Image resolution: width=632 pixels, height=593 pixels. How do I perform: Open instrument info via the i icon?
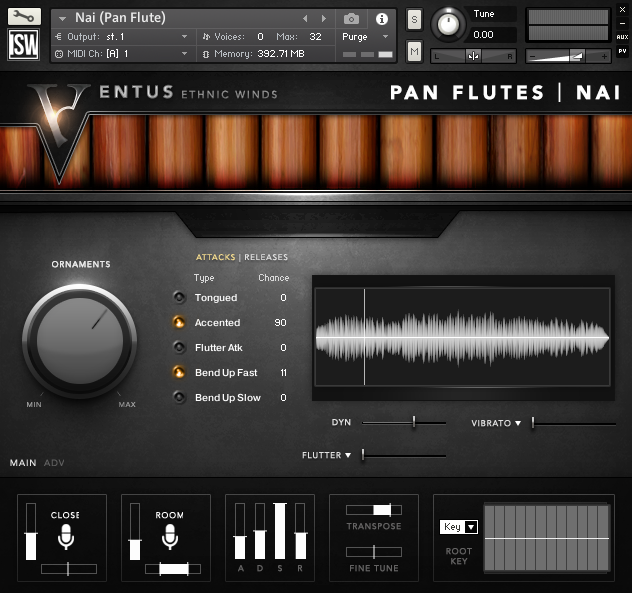pyautogui.click(x=381, y=19)
